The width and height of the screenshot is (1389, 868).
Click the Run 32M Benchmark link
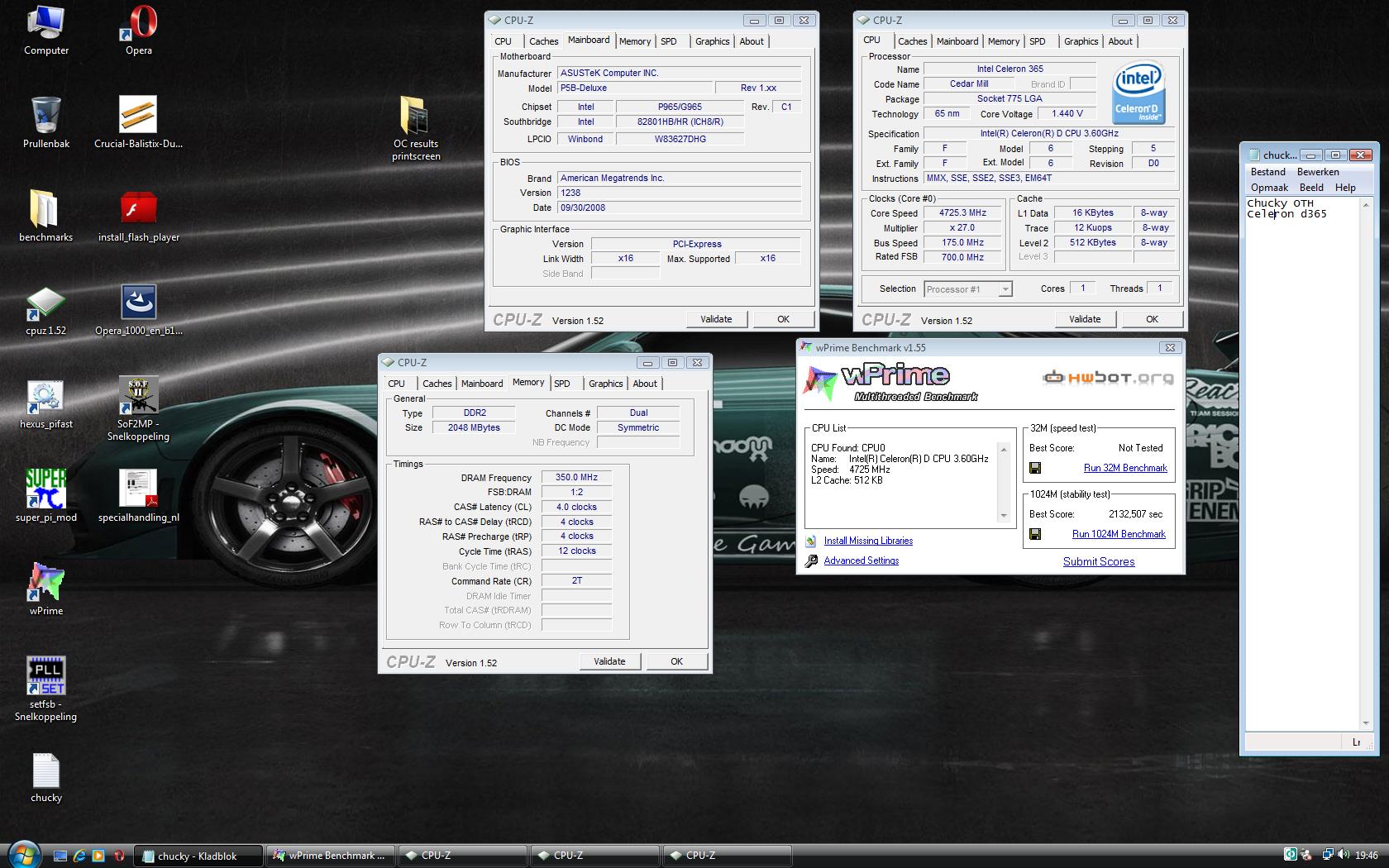tap(1125, 468)
